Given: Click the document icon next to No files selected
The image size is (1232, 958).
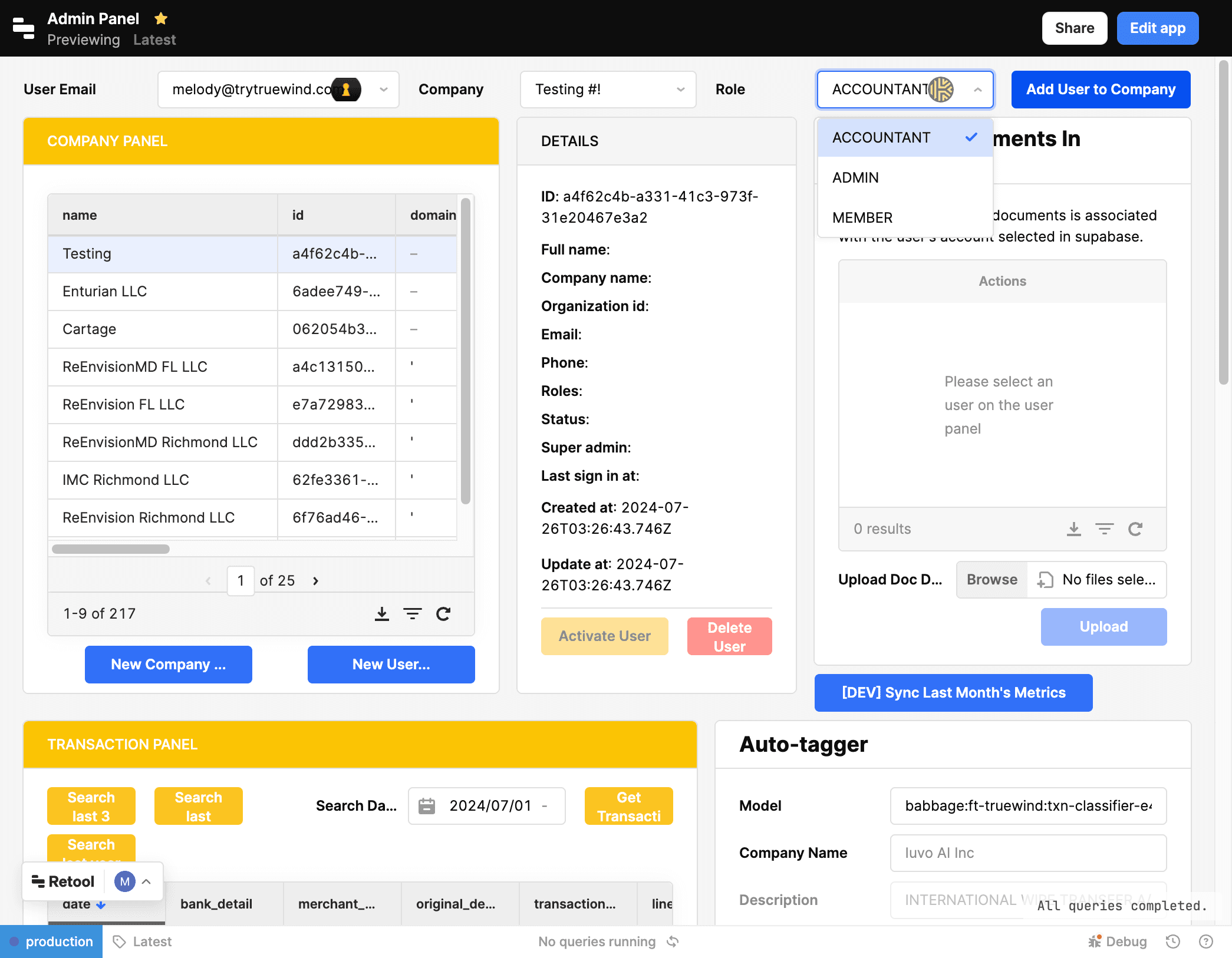Looking at the screenshot, I should pos(1046,579).
